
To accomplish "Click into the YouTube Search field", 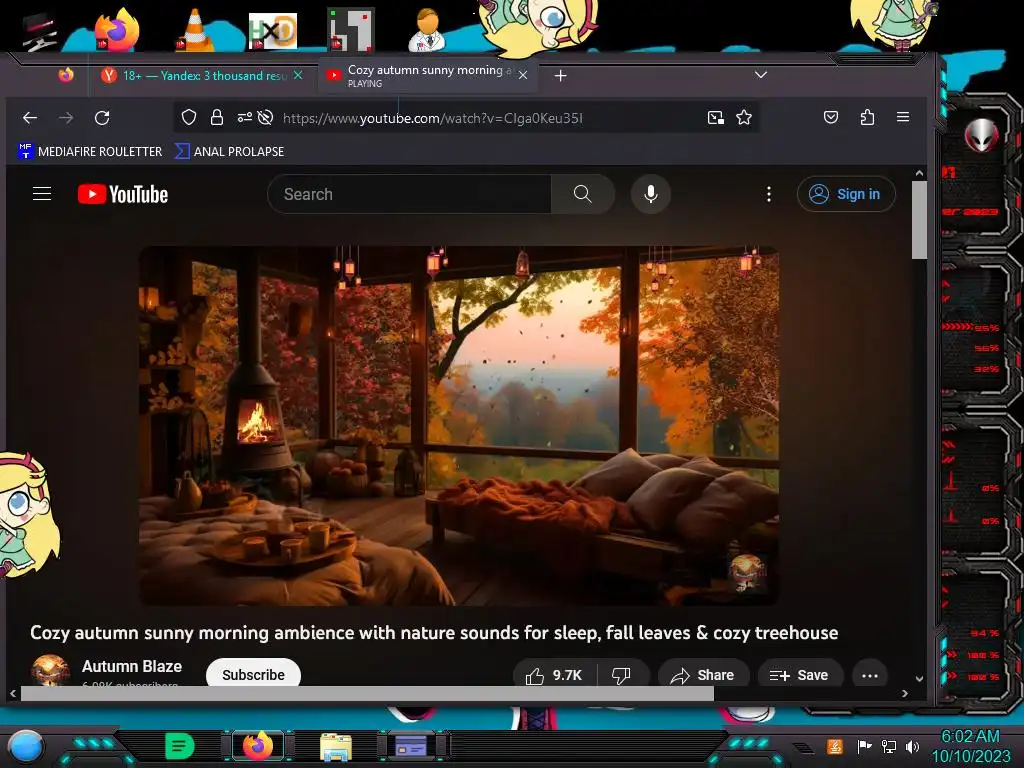I will [x=409, y=194].
